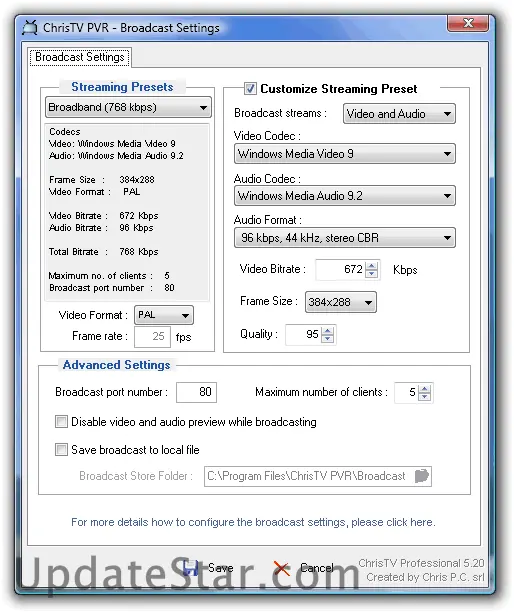Select the Broadcast Settings tab
This screenshot has width=514, height=613.
click(x=80, y=57)
